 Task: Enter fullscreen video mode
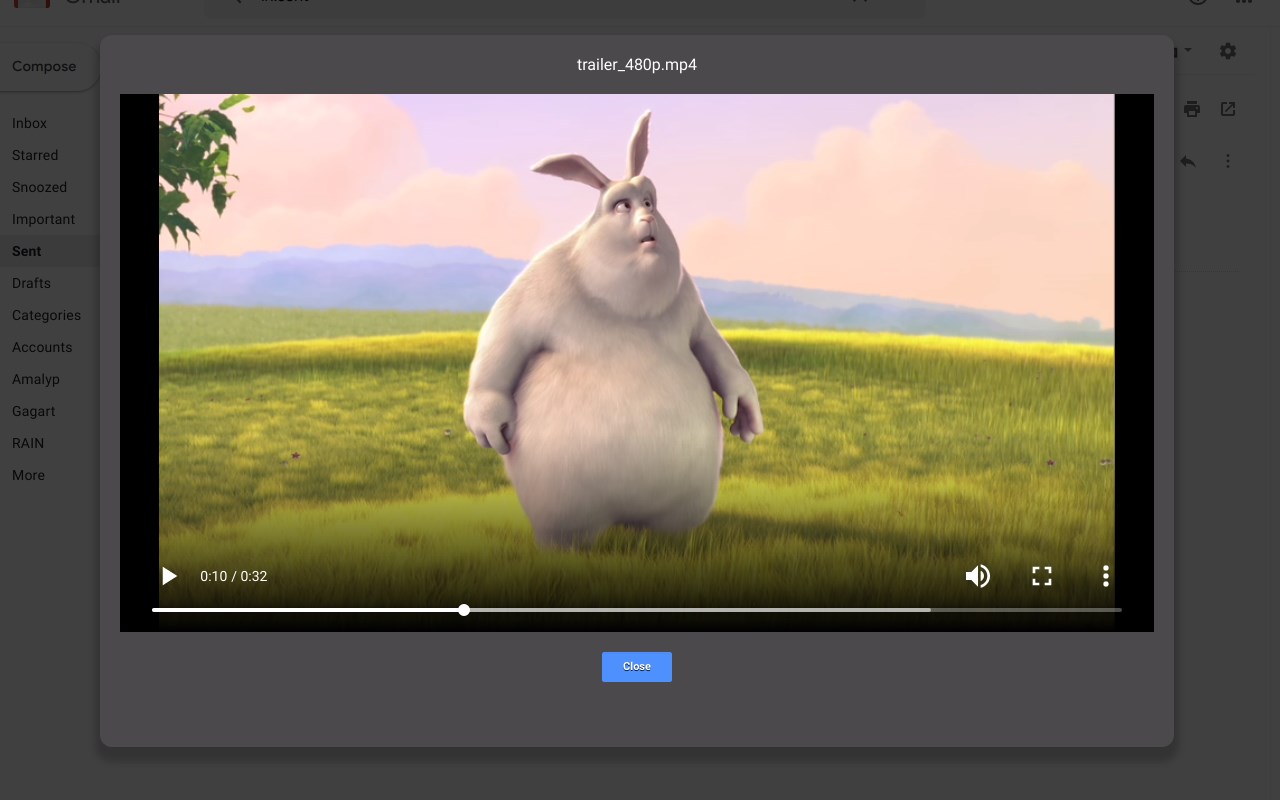coord(1042,576)
